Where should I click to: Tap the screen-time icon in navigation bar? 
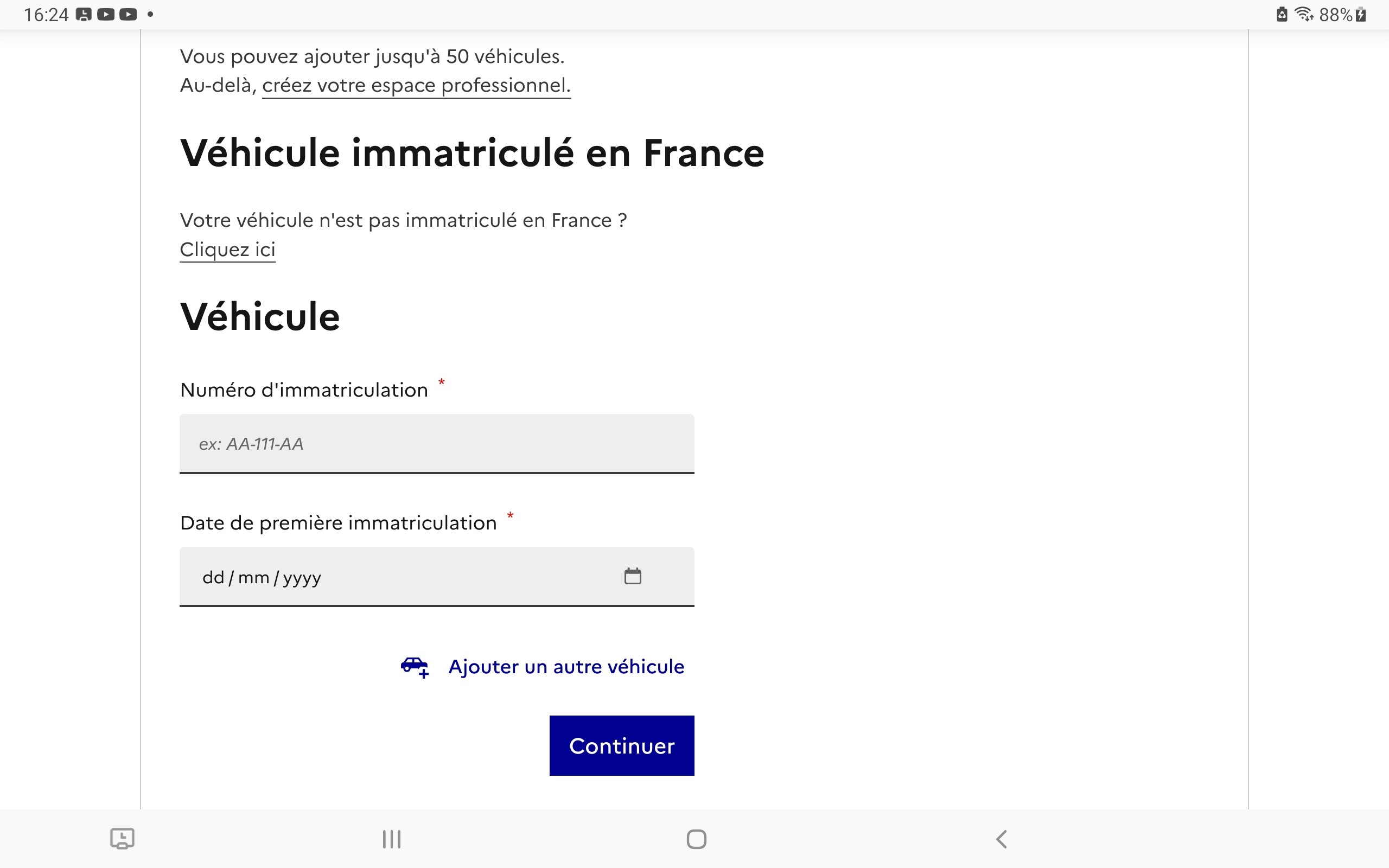click(122, 839)
